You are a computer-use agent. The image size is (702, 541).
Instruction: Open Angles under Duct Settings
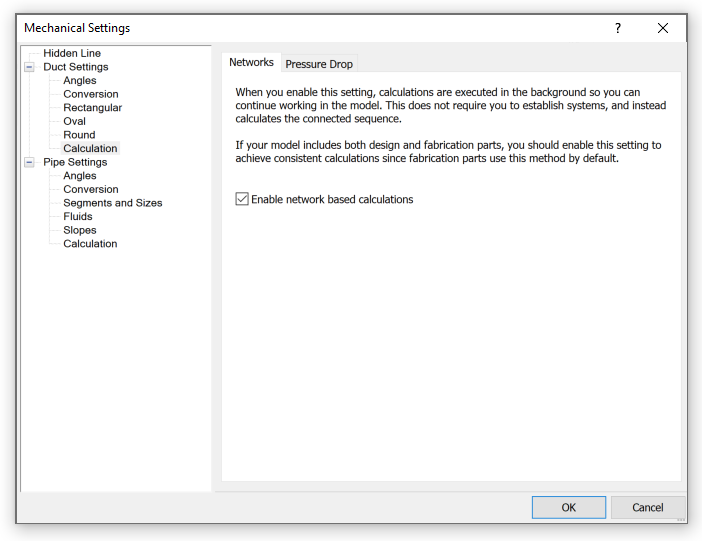click(80, 81)
